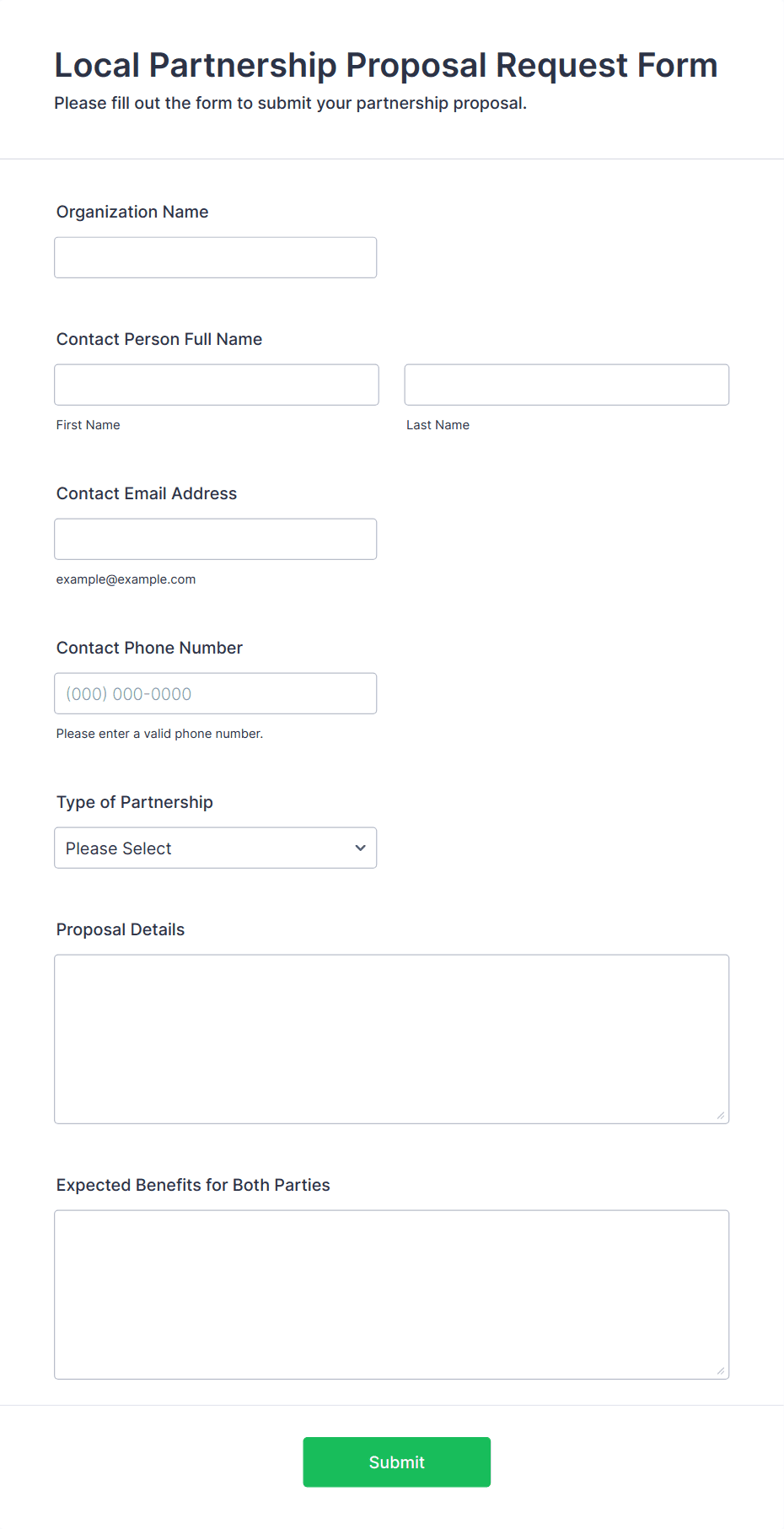
Task: Click the "Contact Email Address" label text
Action: pyautogui.click(x=147, y=493)
